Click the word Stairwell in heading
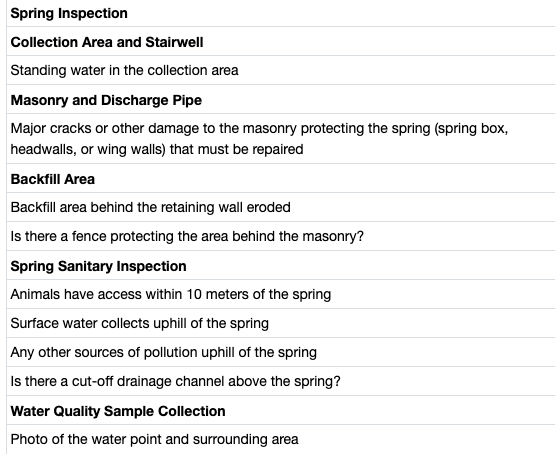Image resolution: width=555 pixels, height=454 pixels. 174,42
